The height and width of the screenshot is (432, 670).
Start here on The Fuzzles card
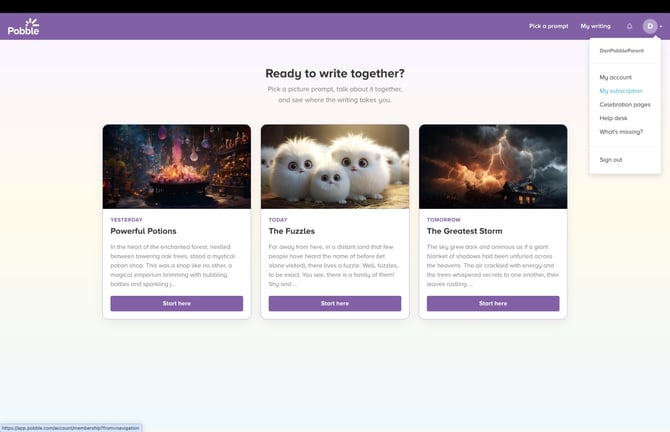pos(335,303)
